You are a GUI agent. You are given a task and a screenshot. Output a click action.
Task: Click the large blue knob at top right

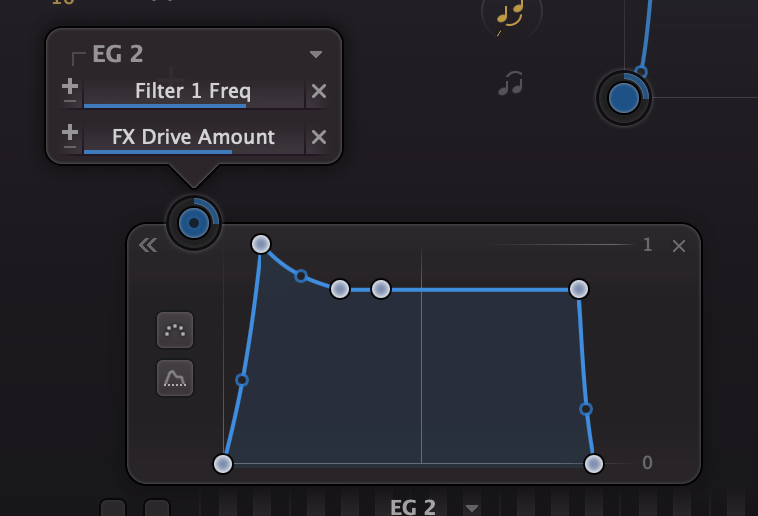[624, 98]
